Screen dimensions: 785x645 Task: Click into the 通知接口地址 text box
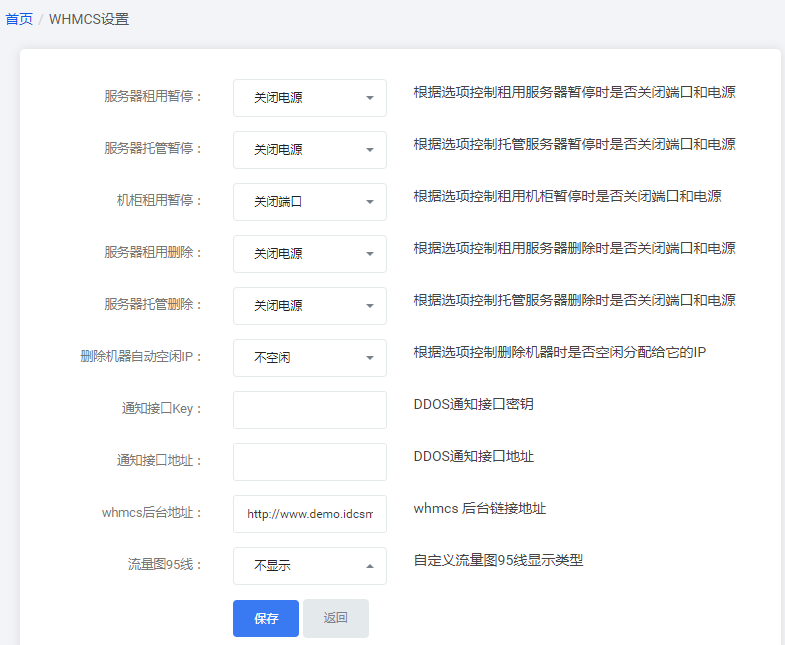click(x=310, y=462)
